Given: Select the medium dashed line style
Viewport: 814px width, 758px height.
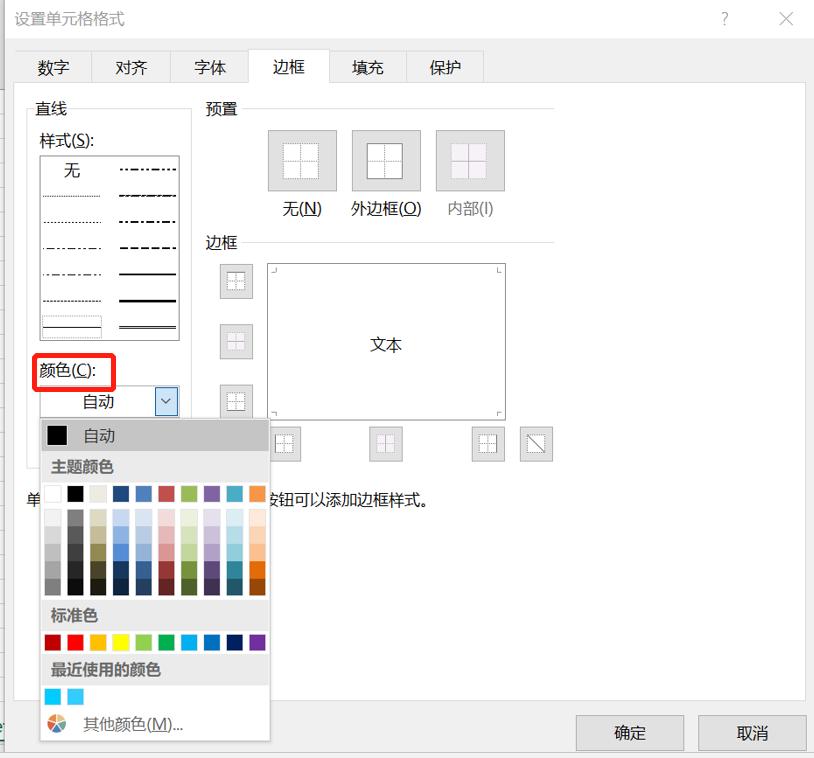Looking at the screenshot, I should coord(147,248).
